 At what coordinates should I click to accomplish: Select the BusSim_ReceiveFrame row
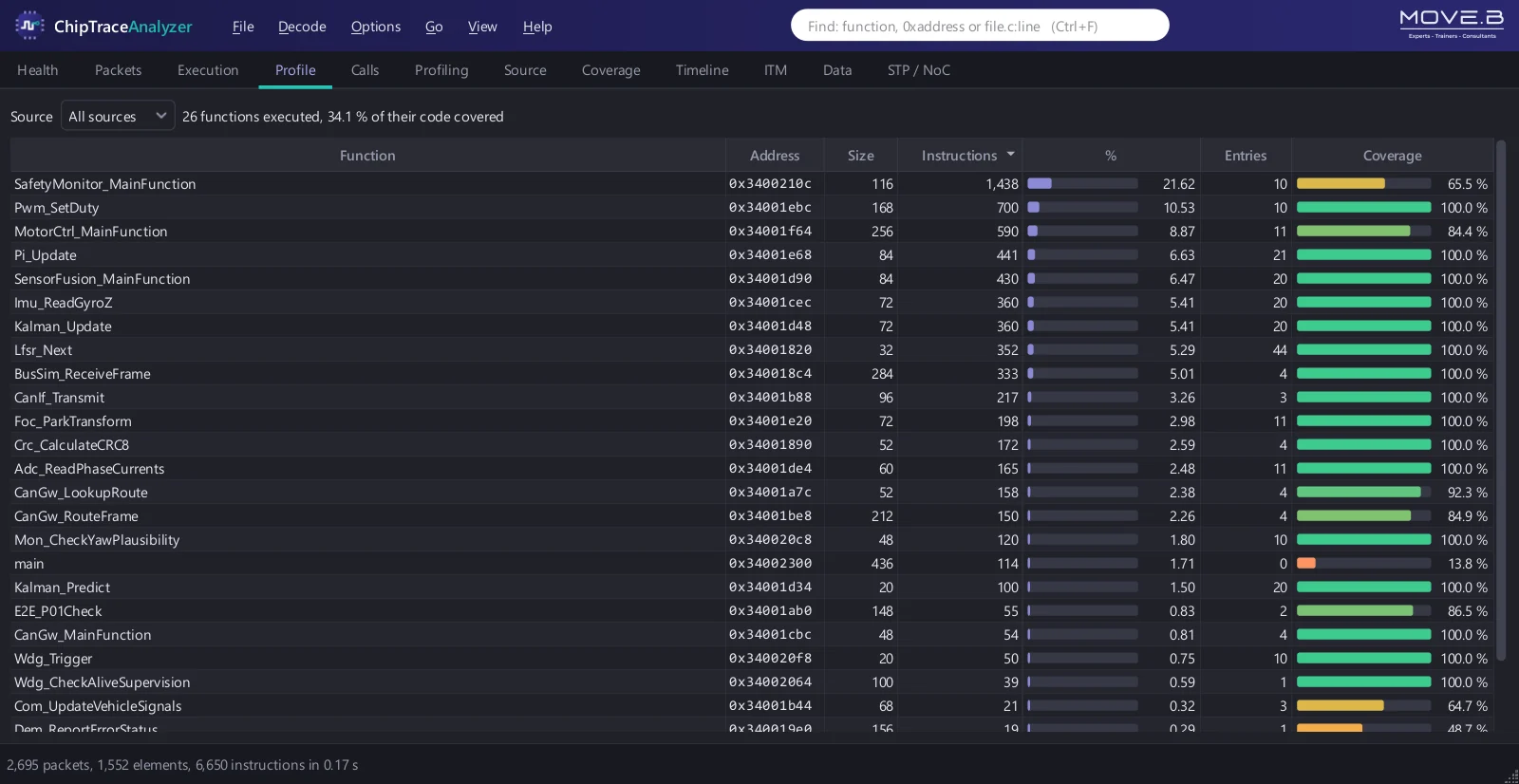[751, 374]
